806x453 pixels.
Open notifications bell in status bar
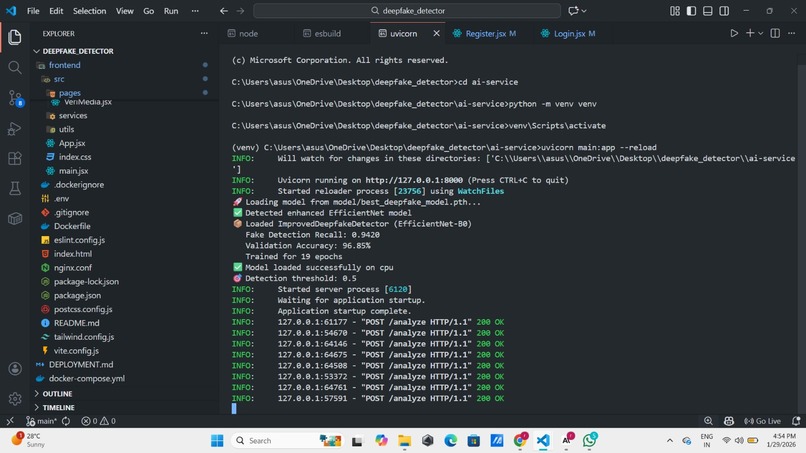796,421
